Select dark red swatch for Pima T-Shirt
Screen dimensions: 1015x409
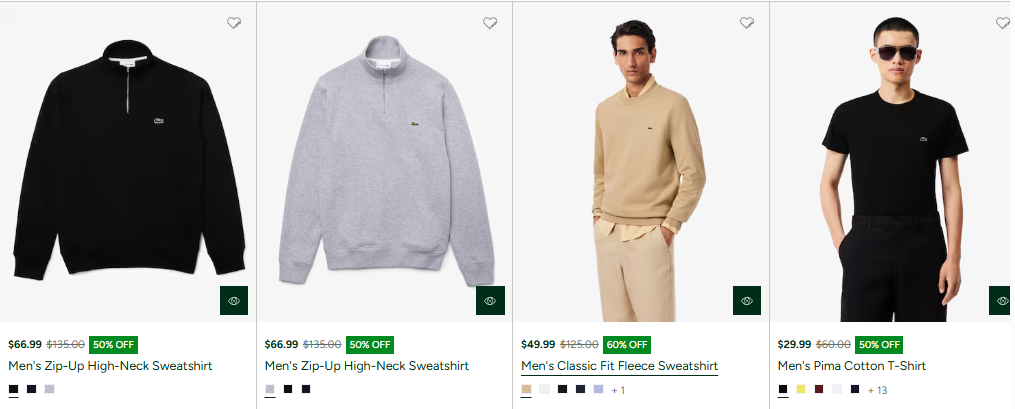point(819,389)
